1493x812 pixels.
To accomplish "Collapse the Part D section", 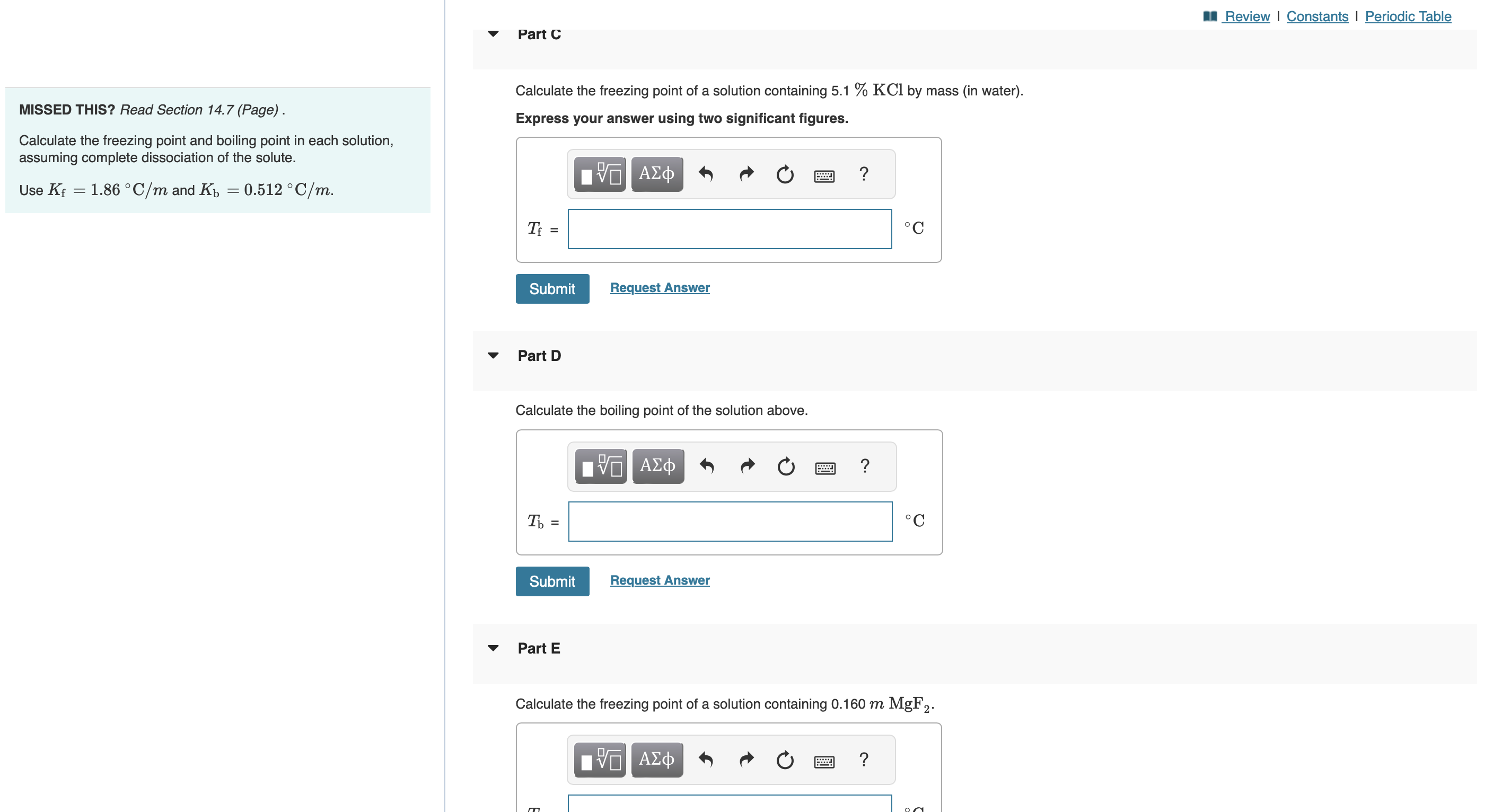I will point(493,355).
